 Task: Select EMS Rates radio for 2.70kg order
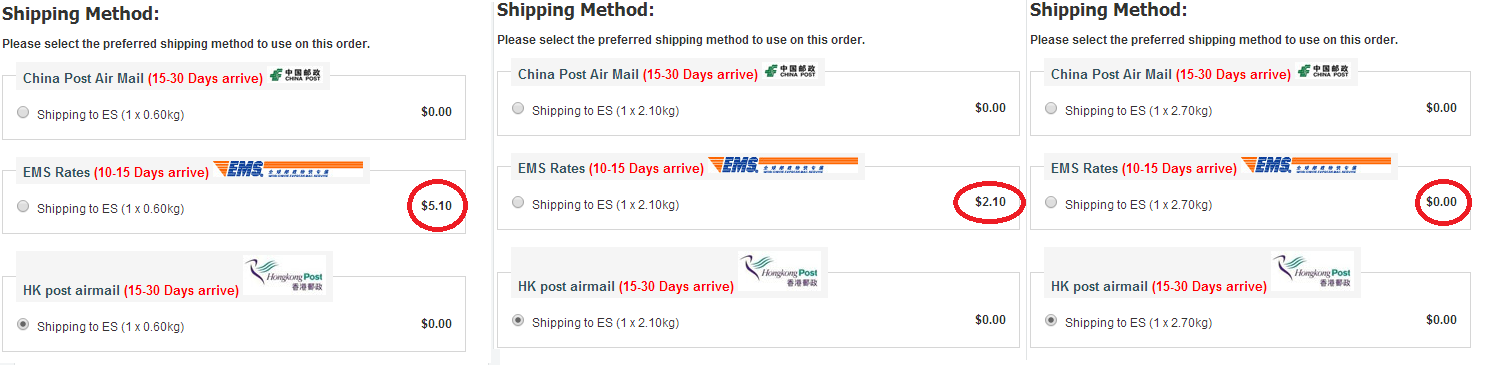[1051, 202]
